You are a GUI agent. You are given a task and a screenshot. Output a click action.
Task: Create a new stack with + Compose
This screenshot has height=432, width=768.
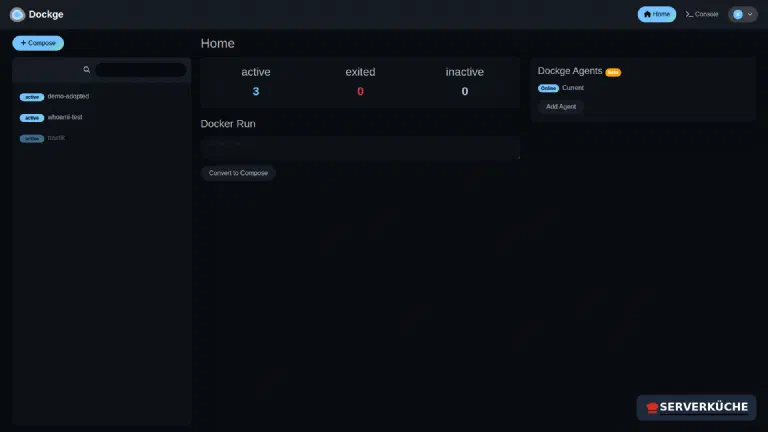point(38,43)
